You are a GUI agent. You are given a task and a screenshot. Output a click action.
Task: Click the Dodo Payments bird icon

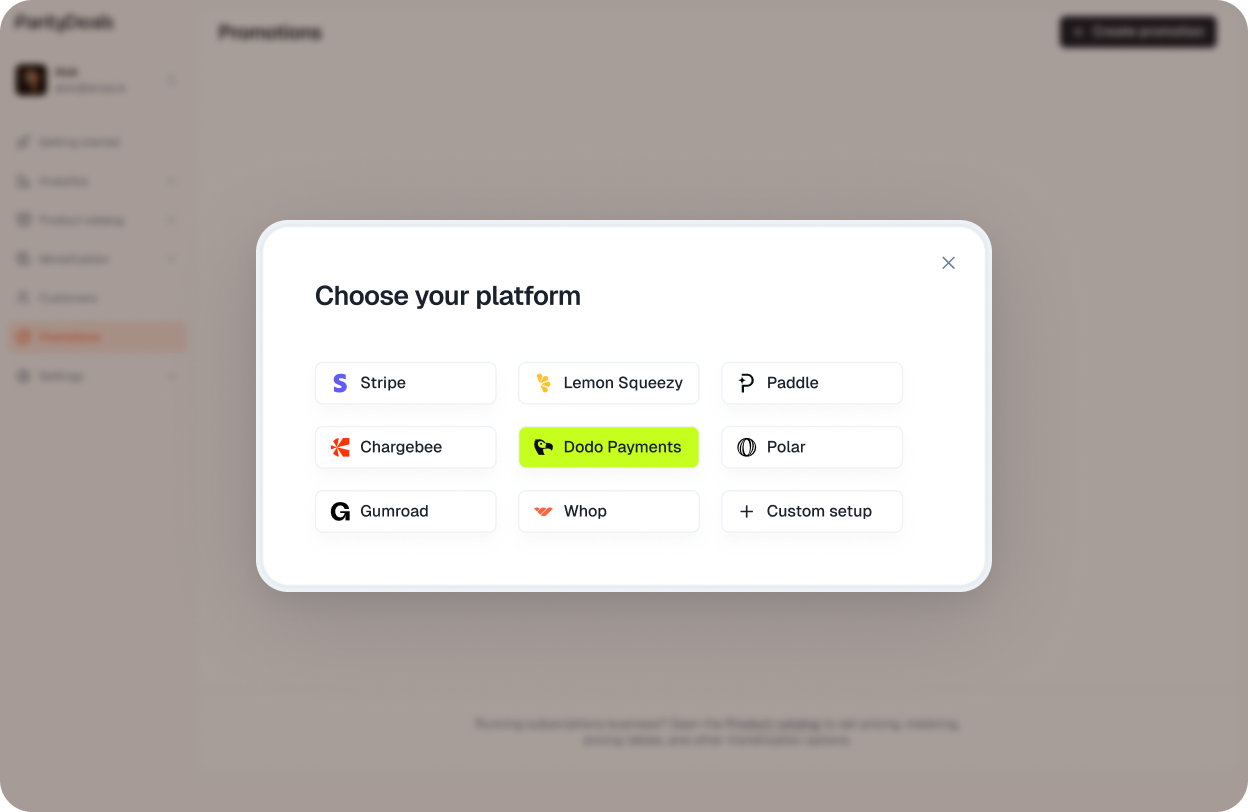[543, 447]
